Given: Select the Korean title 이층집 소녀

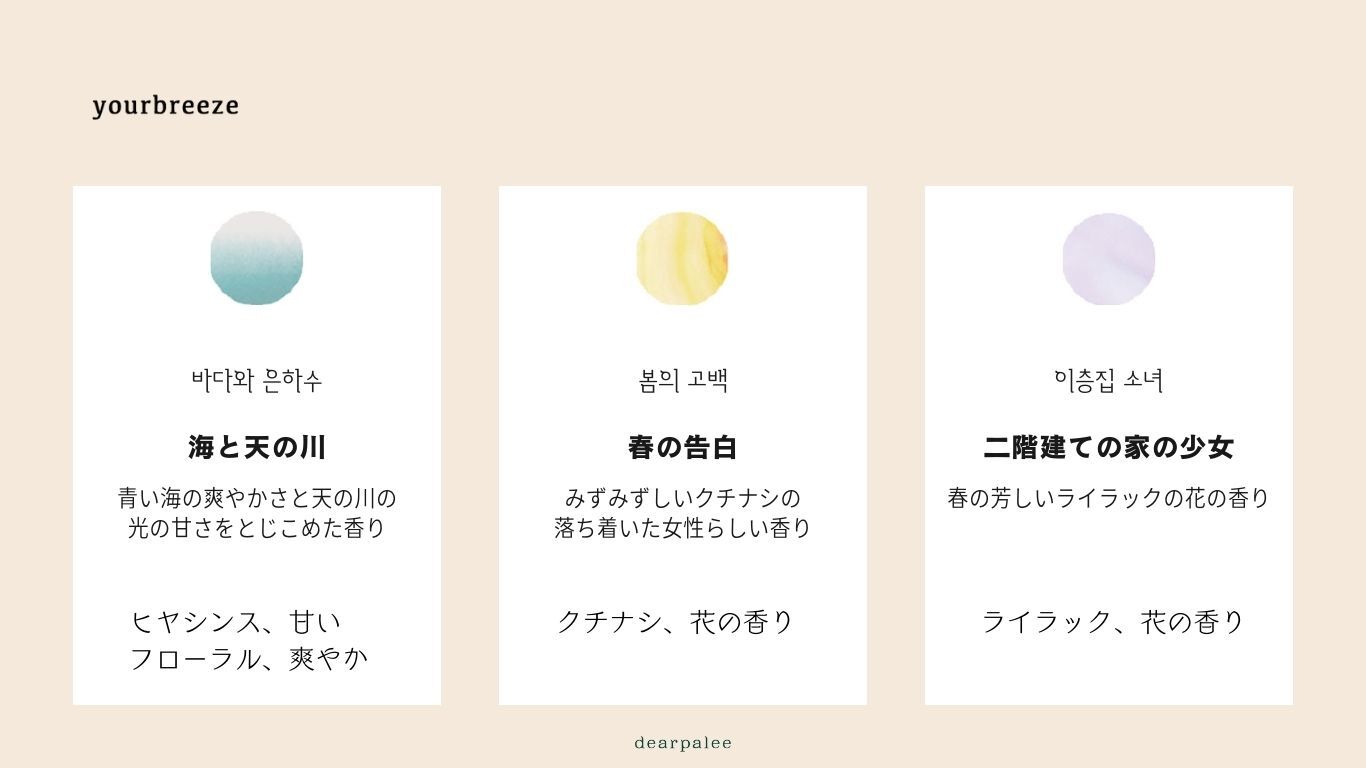Looking at the screenshot, I should tap(1109, 380).
